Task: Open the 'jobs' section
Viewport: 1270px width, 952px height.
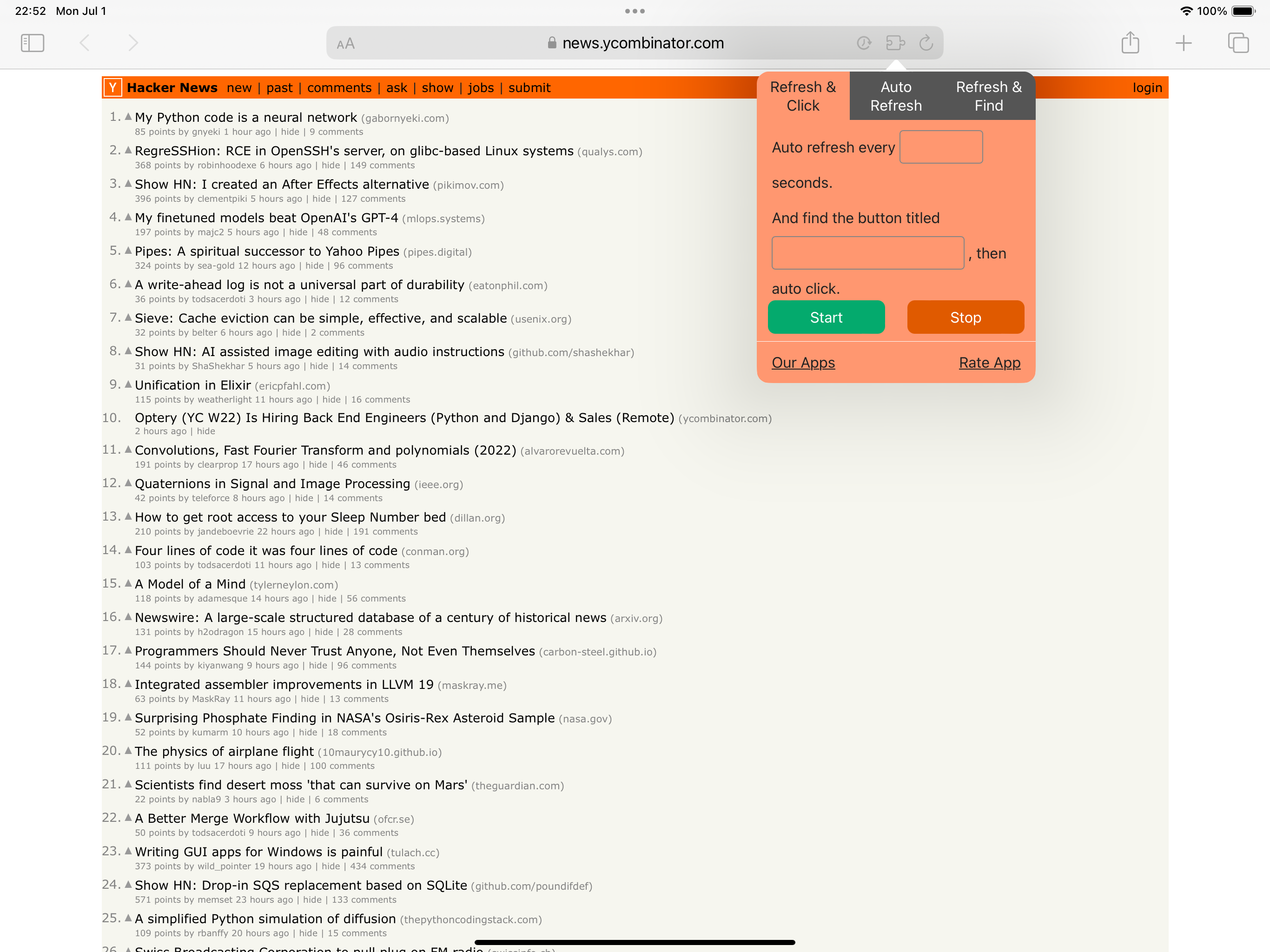Action: coord(481,88)
